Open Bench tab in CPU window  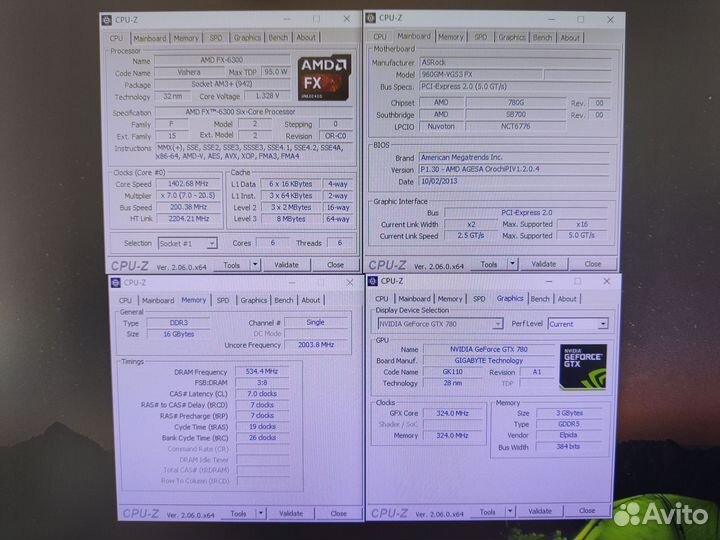point(278,38)
